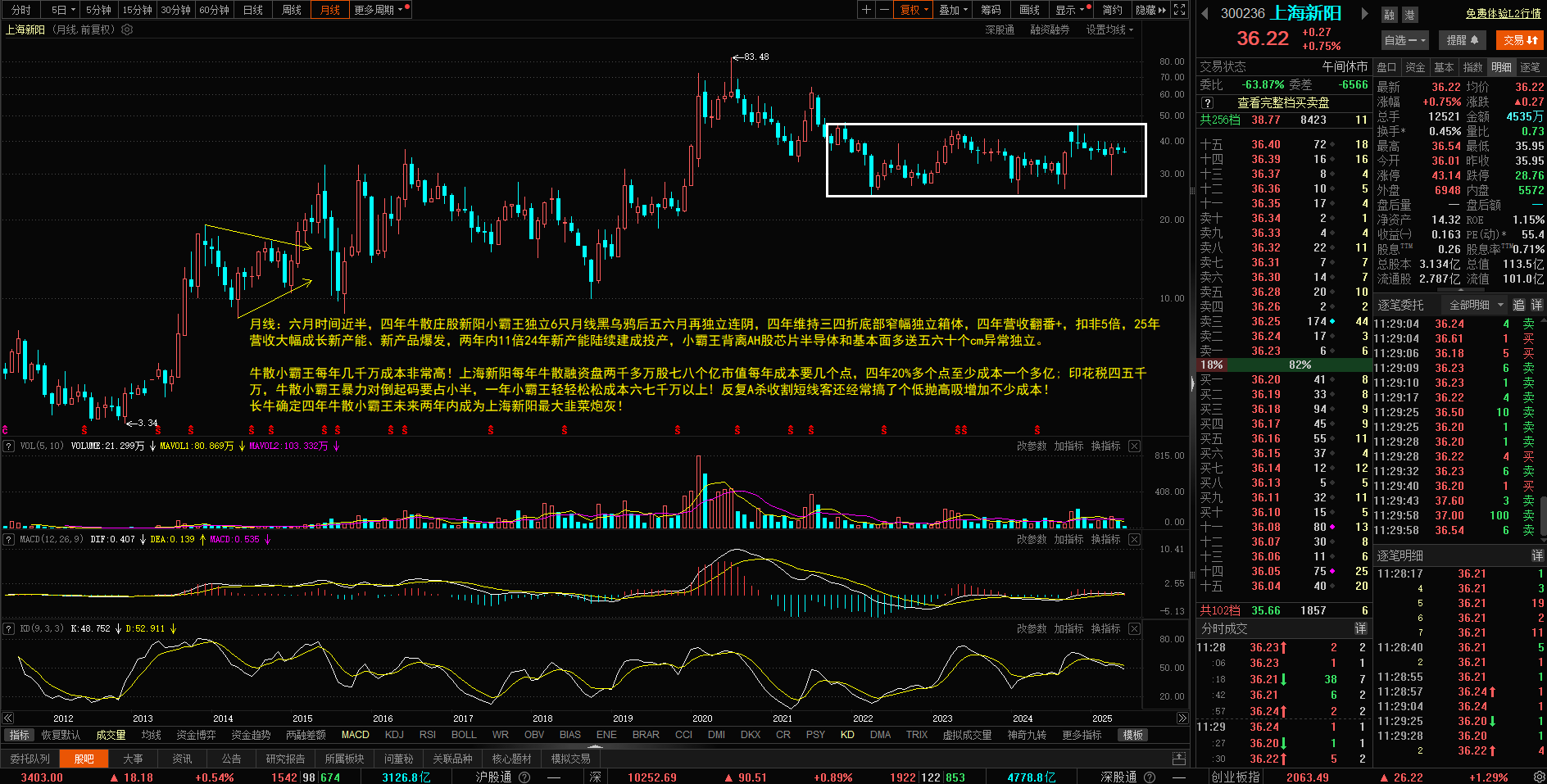Open the 自选 watchlist dropdown
The image size is (1547, 784).
1405,40
